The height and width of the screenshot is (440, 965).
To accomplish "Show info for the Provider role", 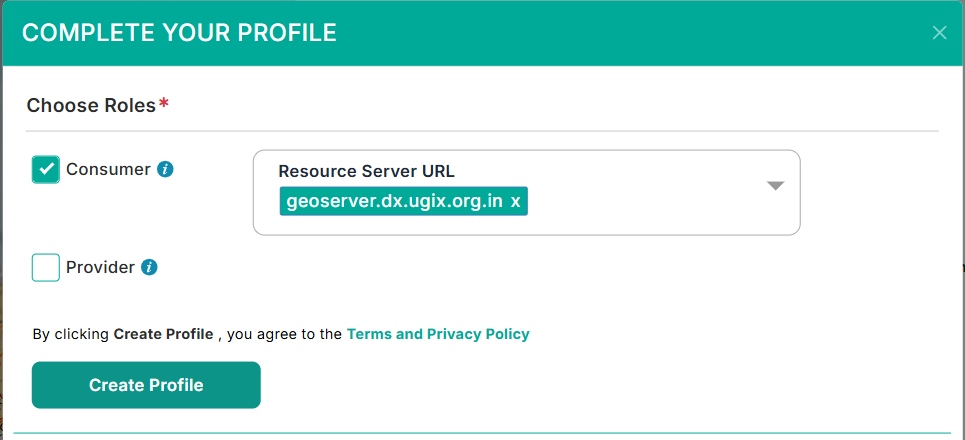I will pos(149,267).
